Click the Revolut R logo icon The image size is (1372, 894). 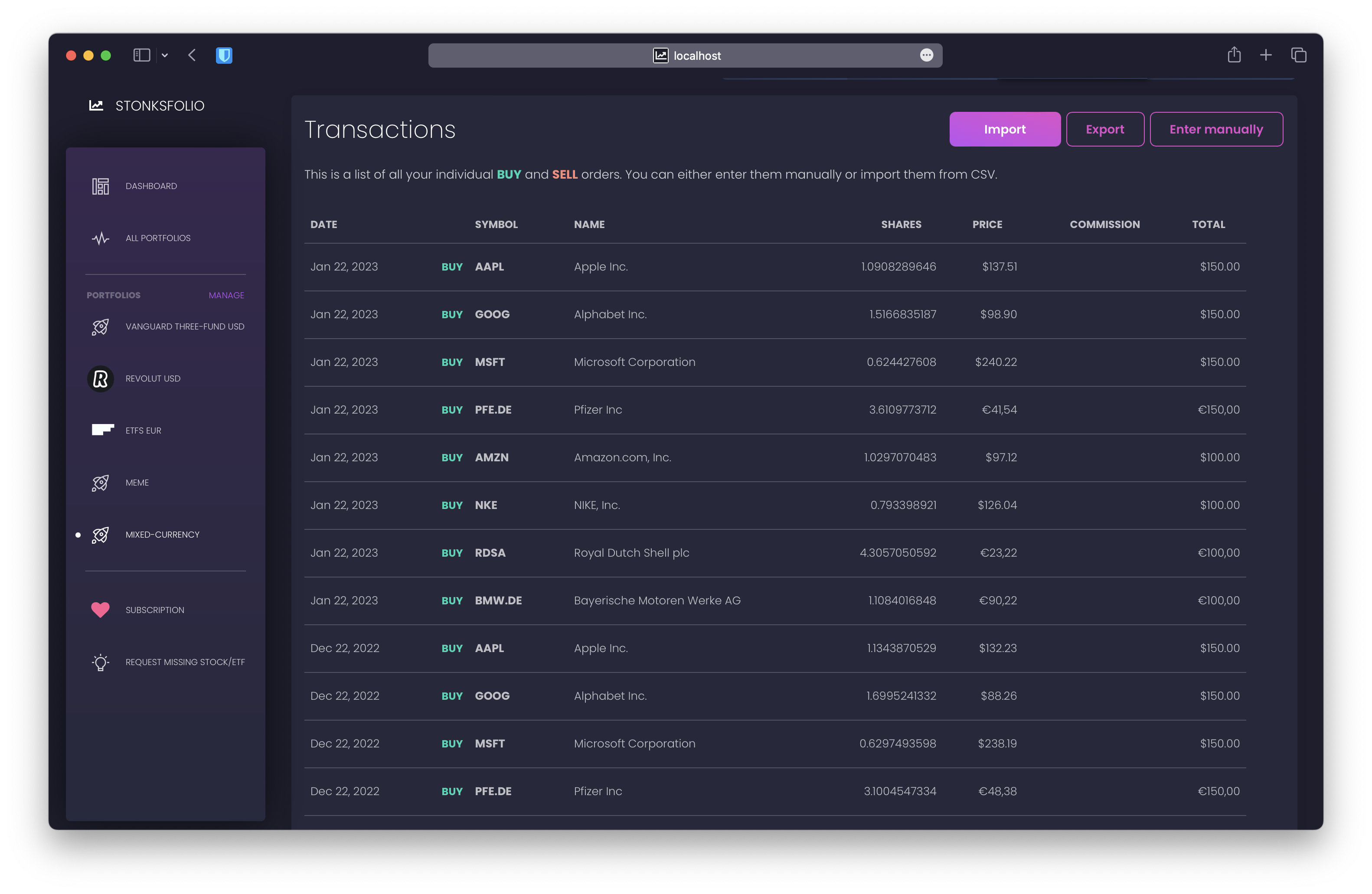[100, 378]
